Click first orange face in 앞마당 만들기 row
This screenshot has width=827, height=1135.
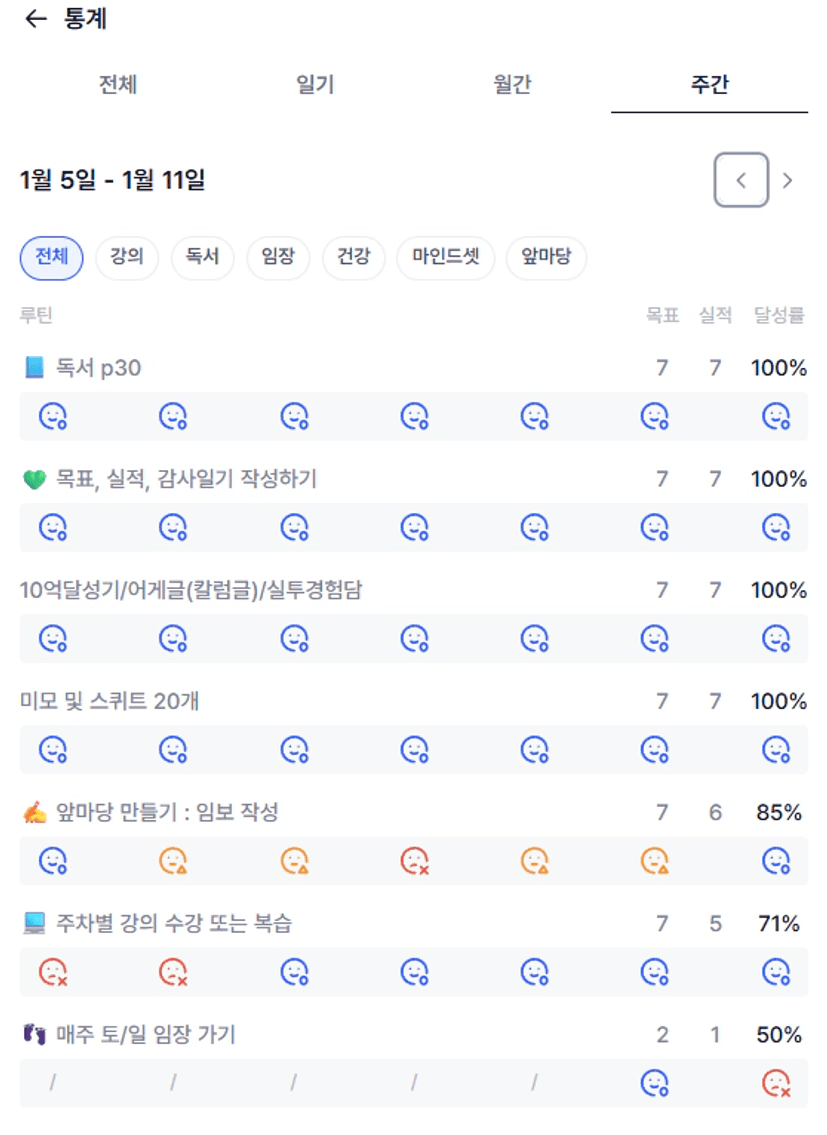click(174, 860)
